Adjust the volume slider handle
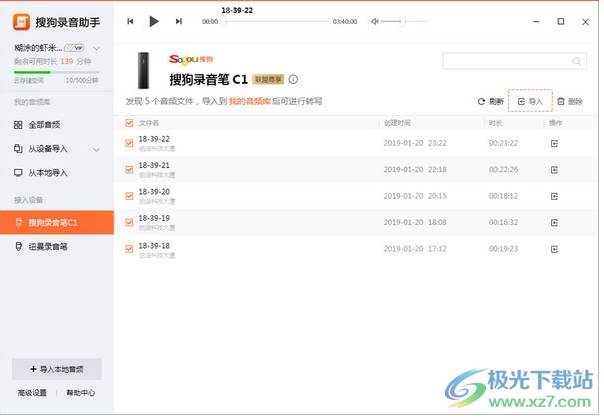This screenshot has width=604, height=418. click(x=402, y=21)
